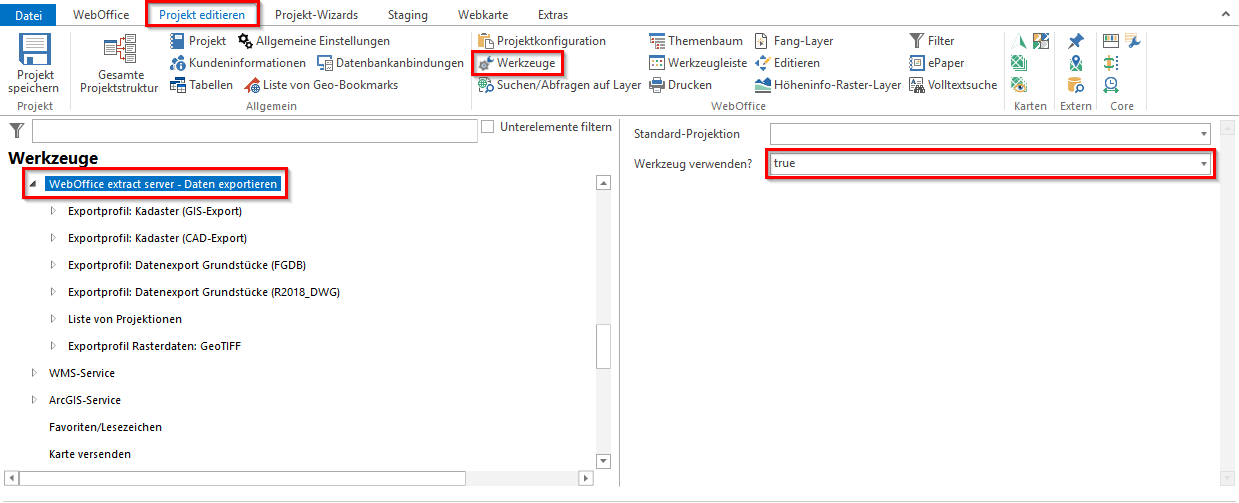Click the database search icon in Extern
This screenshot has width=1239, height=503.
(1076, 85)
